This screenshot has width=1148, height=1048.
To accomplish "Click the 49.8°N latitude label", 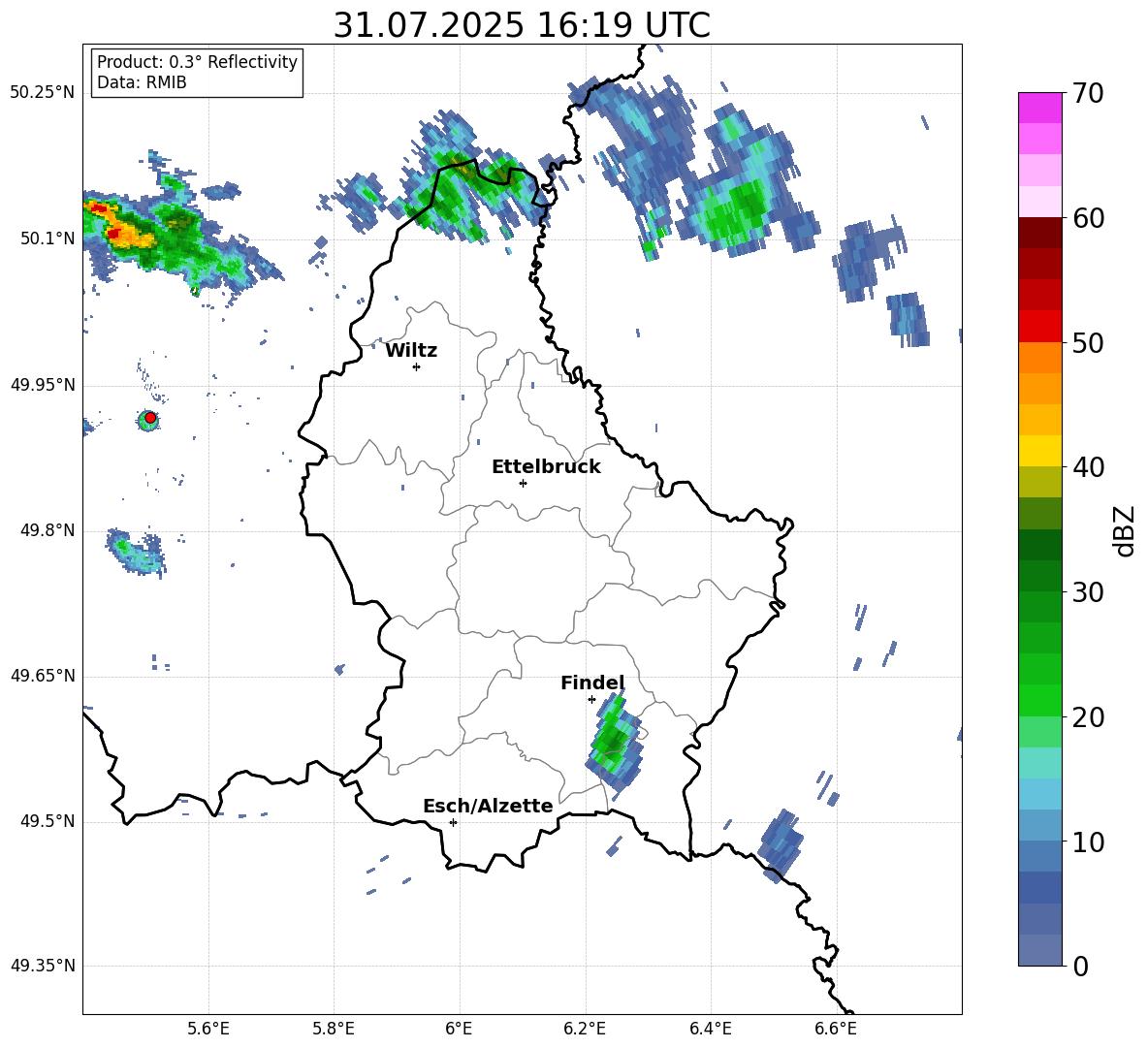I will [47, 530].
